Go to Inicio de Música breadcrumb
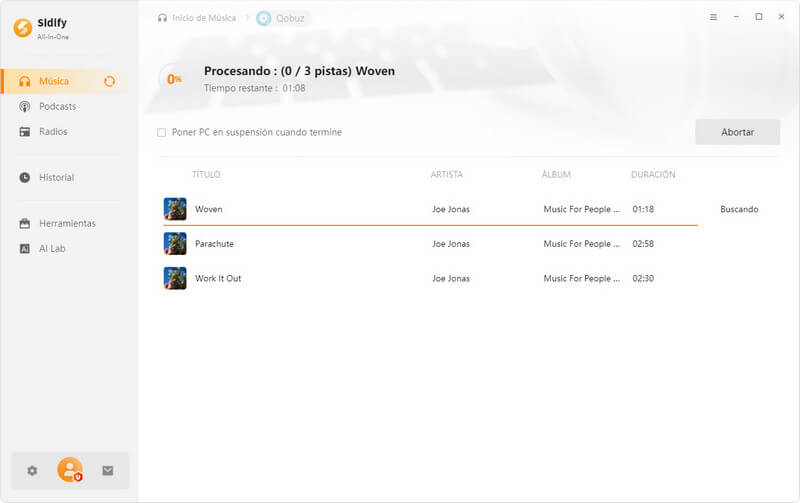The image size is (800, 503). point(204,18)
